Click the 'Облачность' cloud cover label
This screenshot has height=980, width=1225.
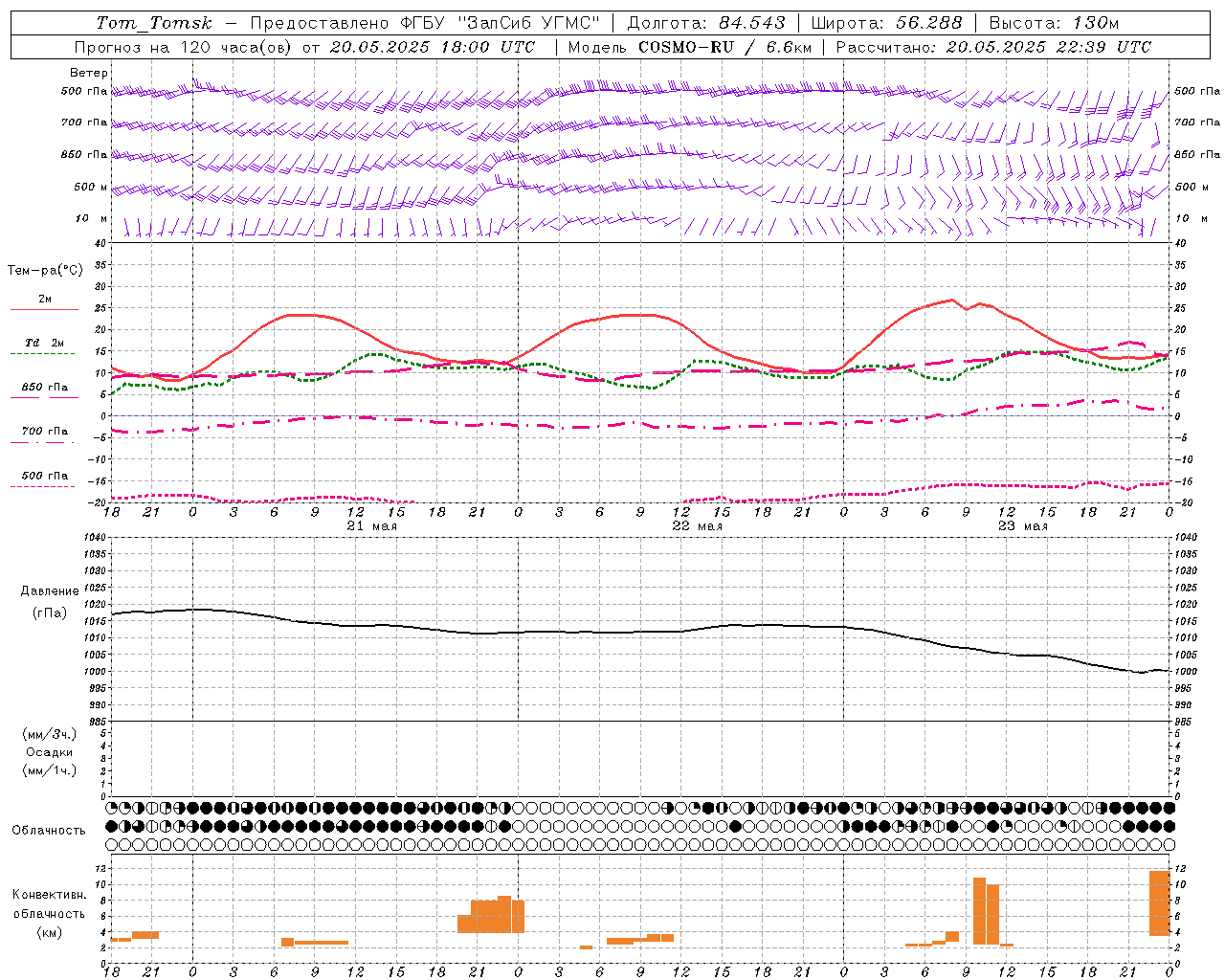click(49, 830)
